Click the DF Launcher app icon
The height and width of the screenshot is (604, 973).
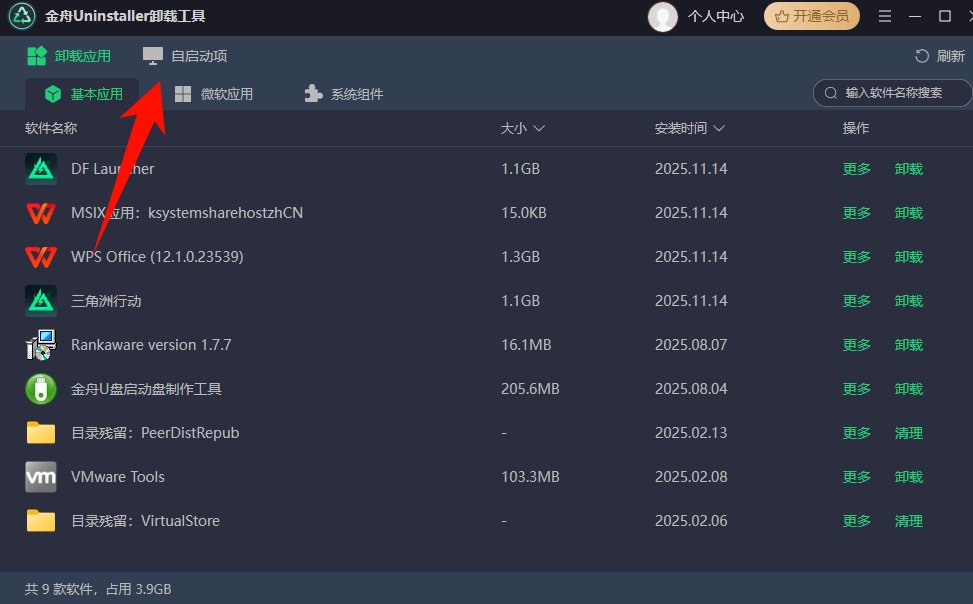pyautogui.click(x=40, y=168)
